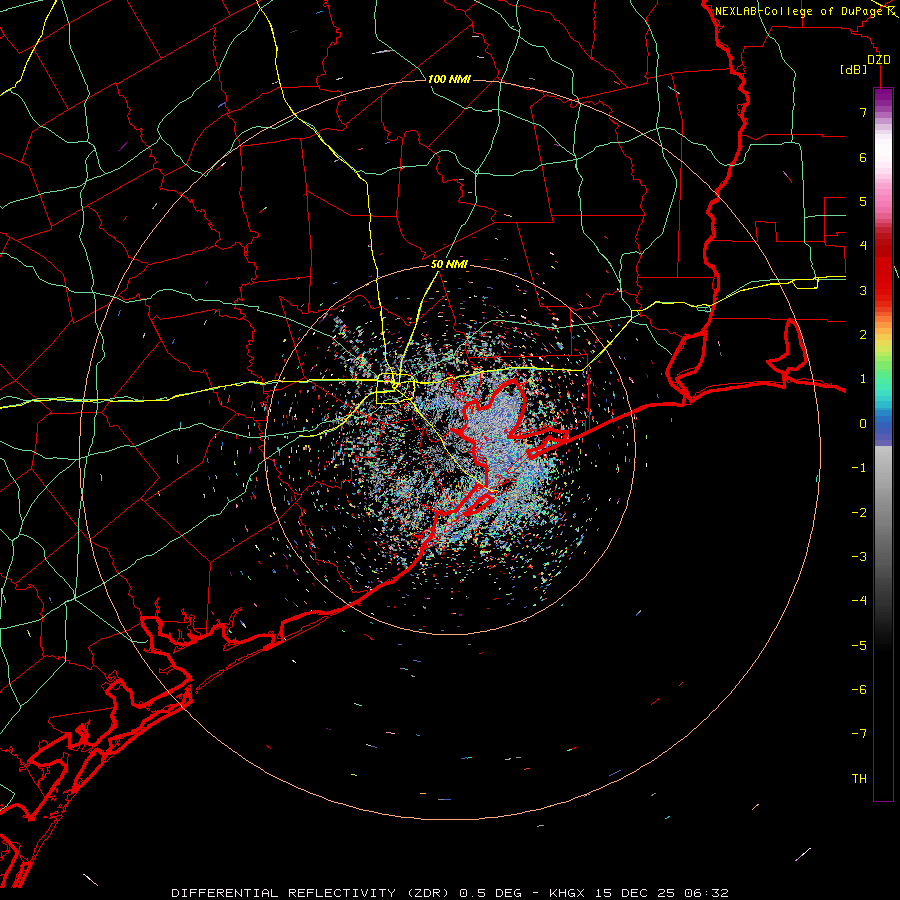This screenshot has width=900, height=900.
Task: Select the -1 value on the scale
Action: 859,468
